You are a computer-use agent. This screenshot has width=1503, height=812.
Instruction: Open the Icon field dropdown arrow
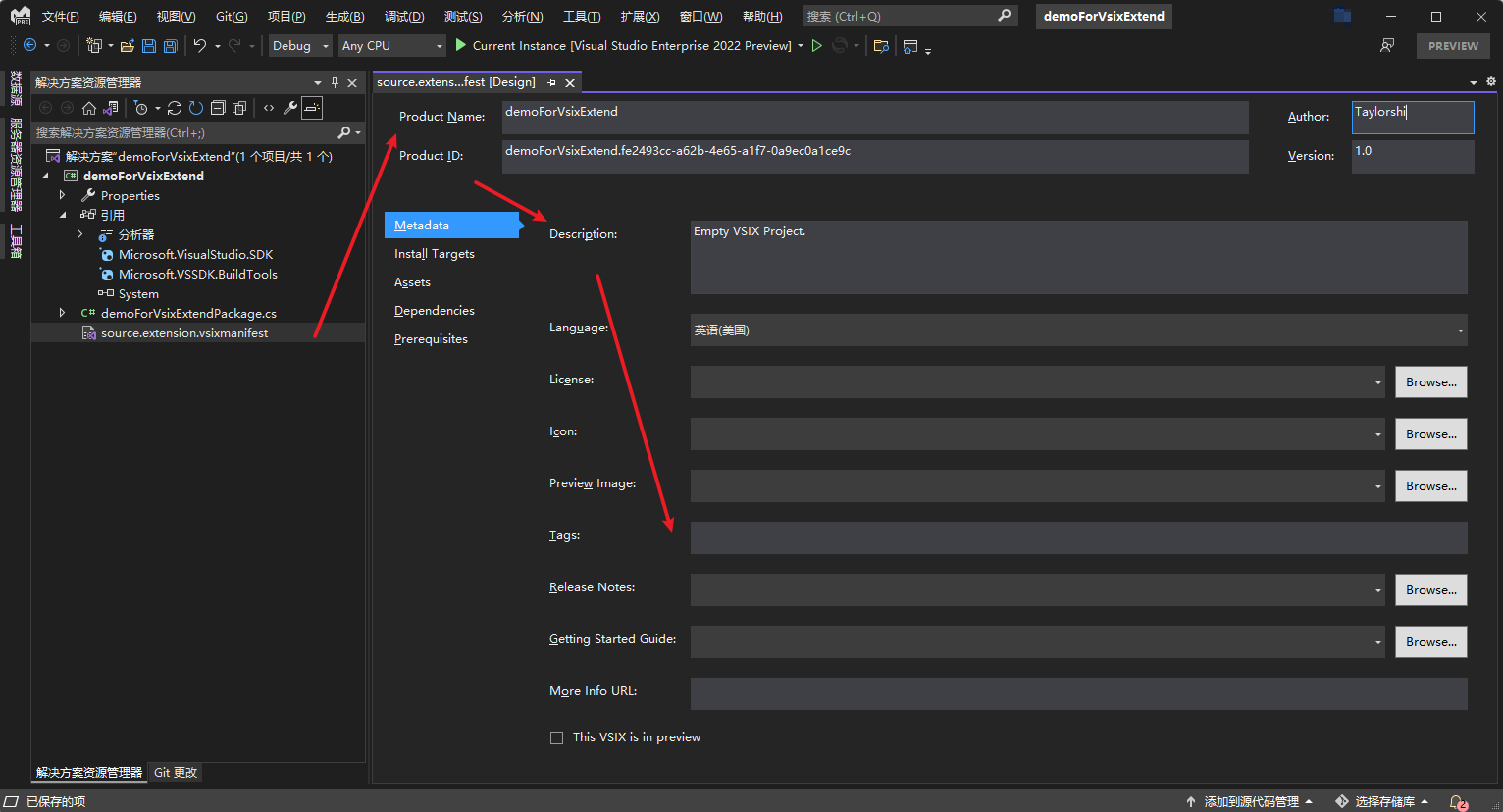tap(1377, 434)
